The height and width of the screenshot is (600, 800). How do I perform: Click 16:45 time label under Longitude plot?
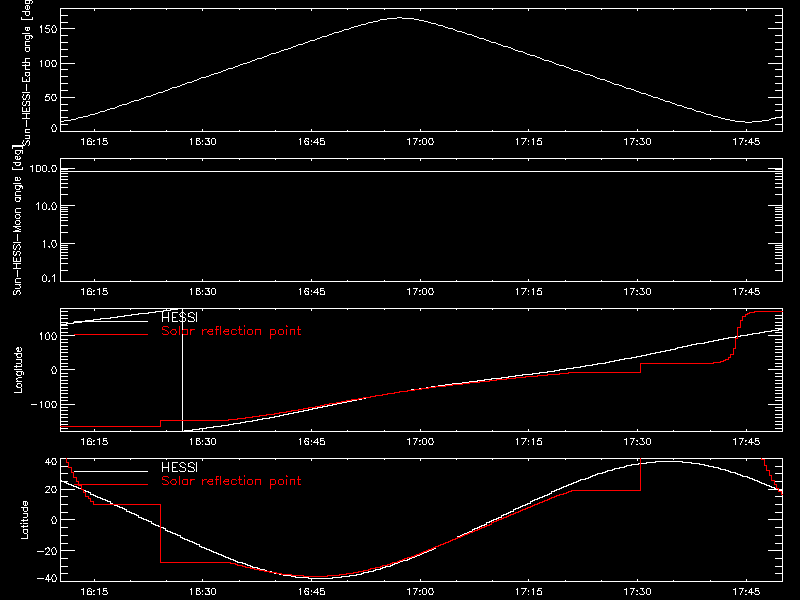pyautogui.click(x=311, y=442)
